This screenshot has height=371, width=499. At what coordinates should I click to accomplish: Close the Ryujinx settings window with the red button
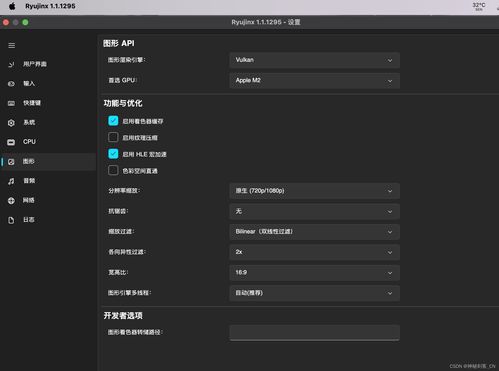6,22
